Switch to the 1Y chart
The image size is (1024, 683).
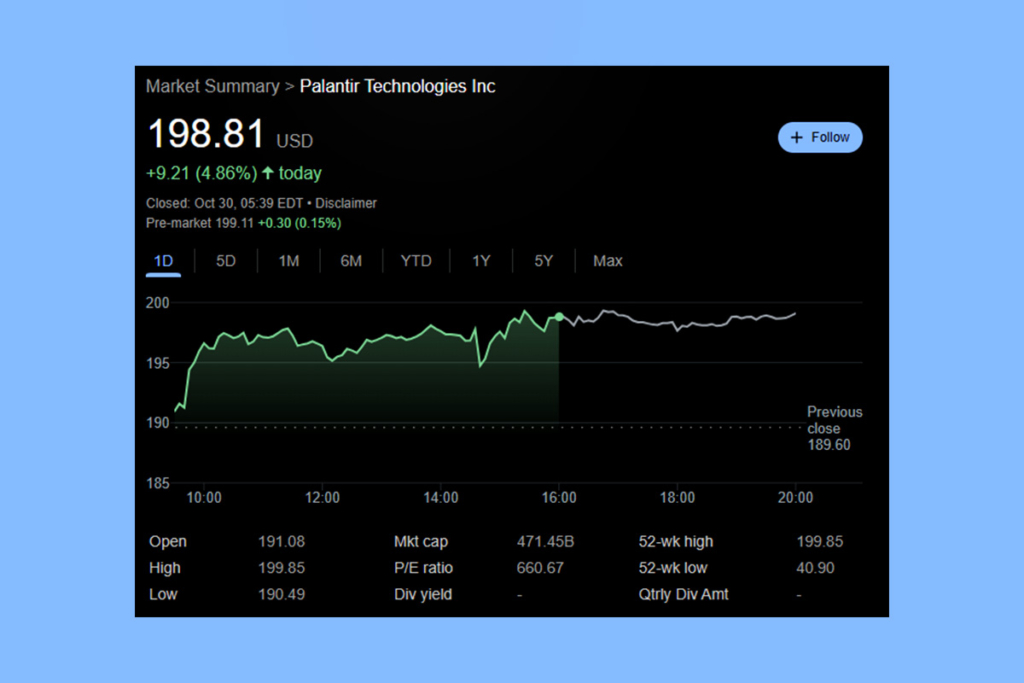tap(481, 260)
